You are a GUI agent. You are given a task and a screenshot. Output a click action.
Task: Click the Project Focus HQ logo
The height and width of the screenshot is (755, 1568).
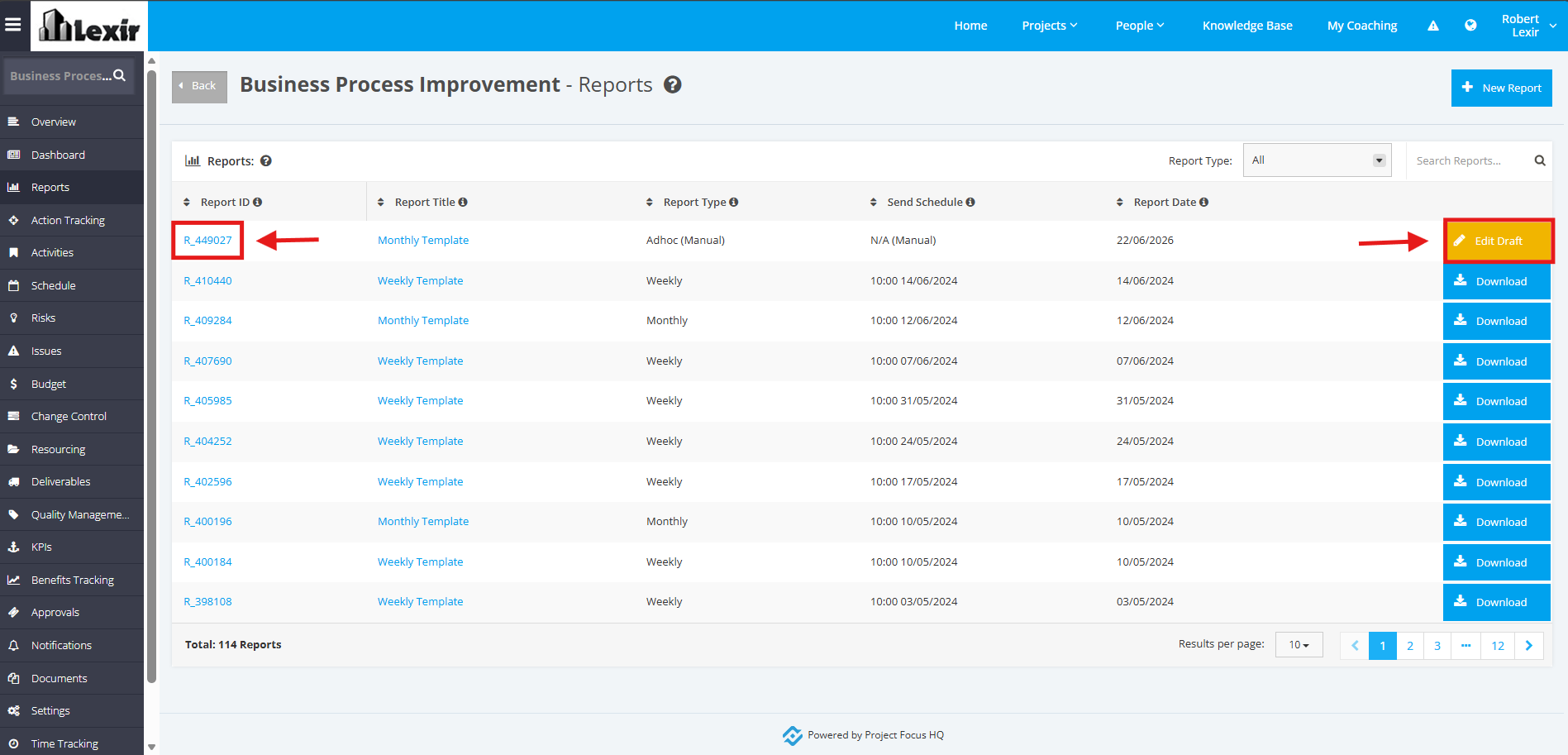click(x=792, y=735)
